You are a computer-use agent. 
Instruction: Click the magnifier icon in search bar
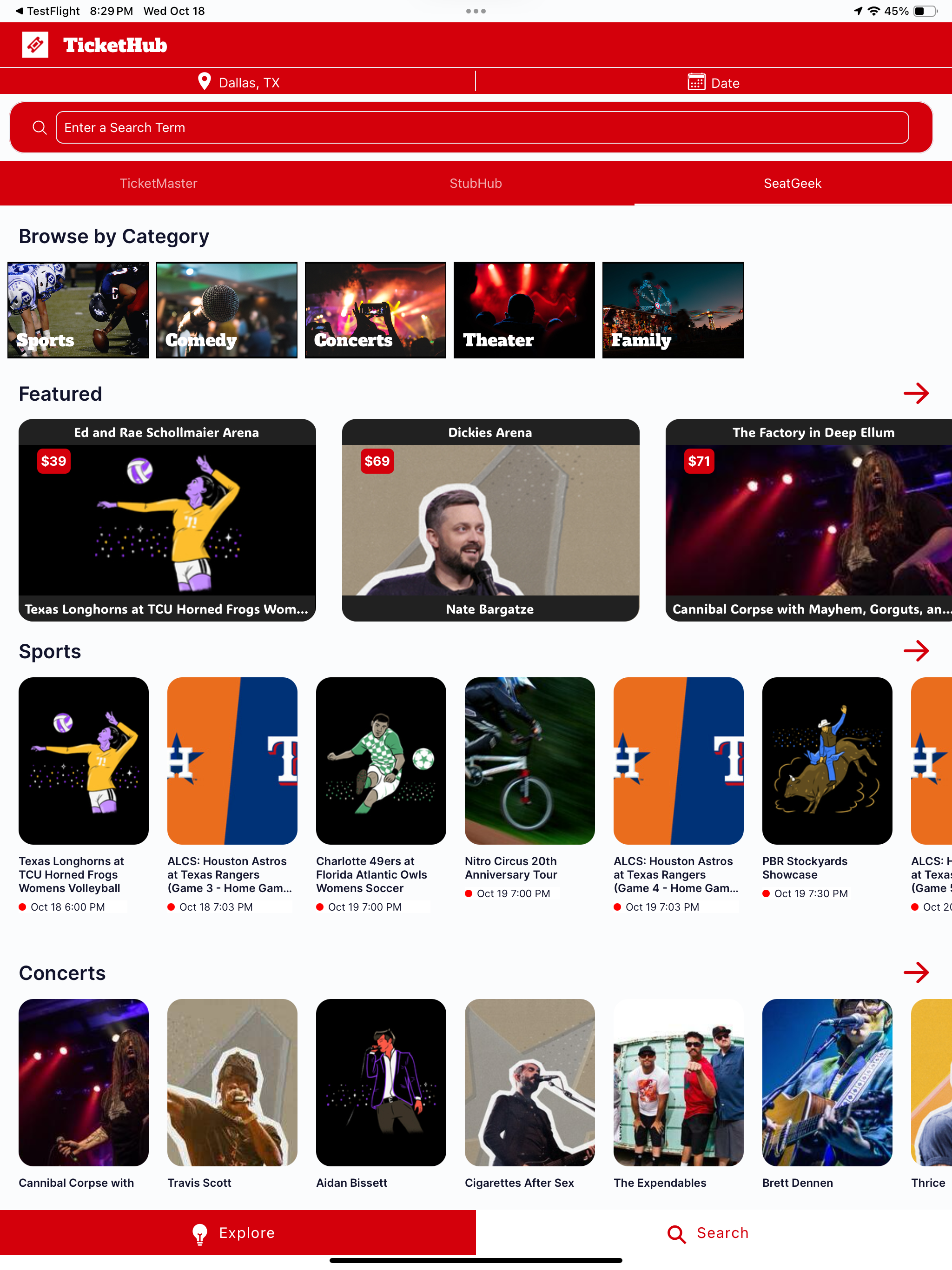(40, 127)
